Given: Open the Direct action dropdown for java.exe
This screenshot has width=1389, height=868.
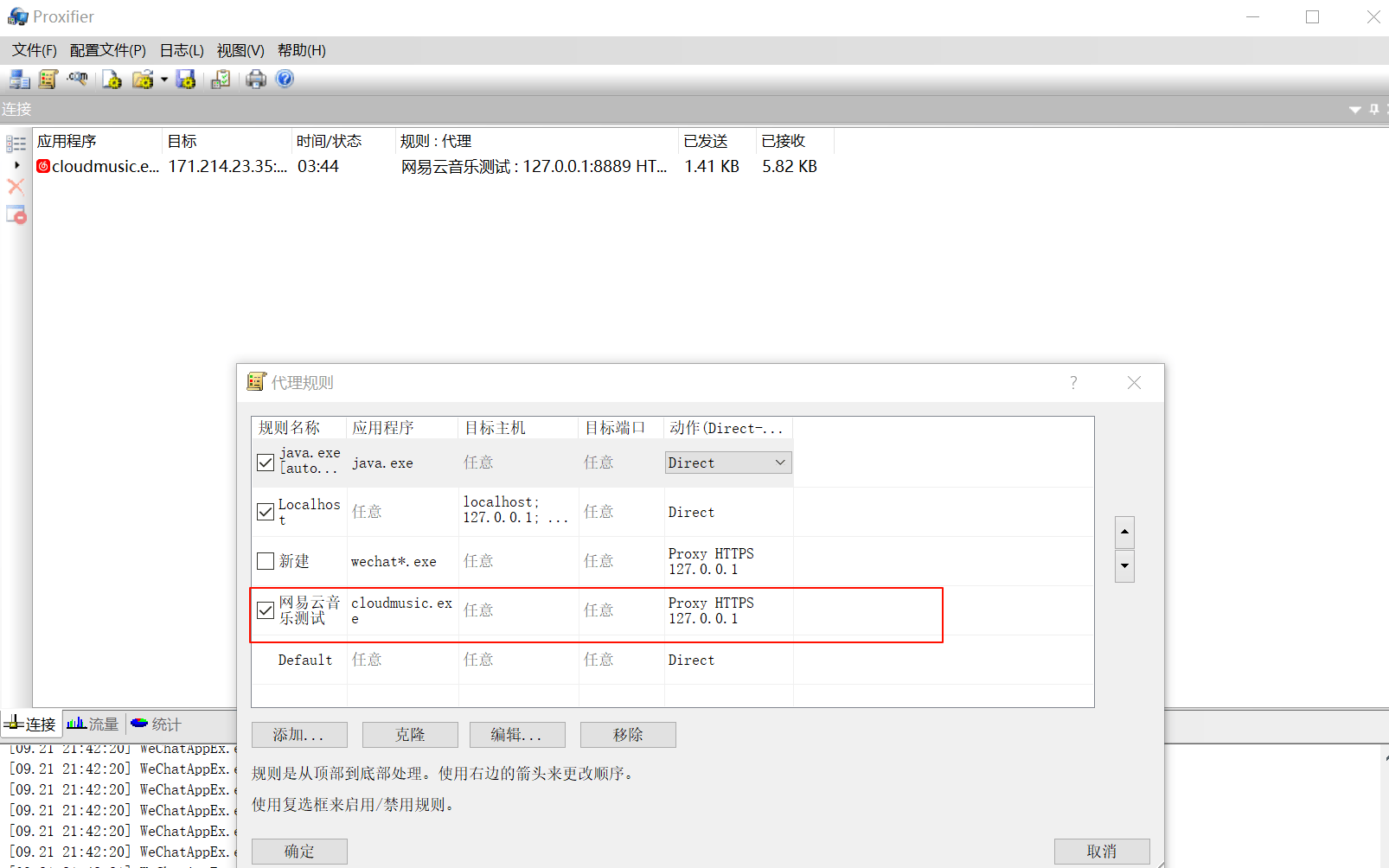Looking at the screenshot, I should [728, 463].
